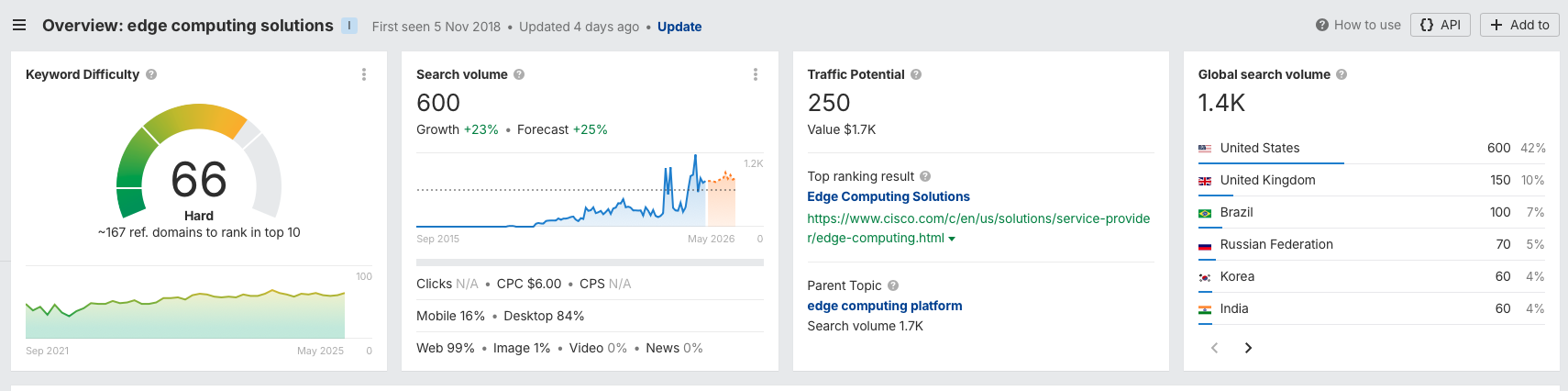The image size is (1568, 391).
Task: Open the Keyword Difficulty card options menu
Action: 364,74
